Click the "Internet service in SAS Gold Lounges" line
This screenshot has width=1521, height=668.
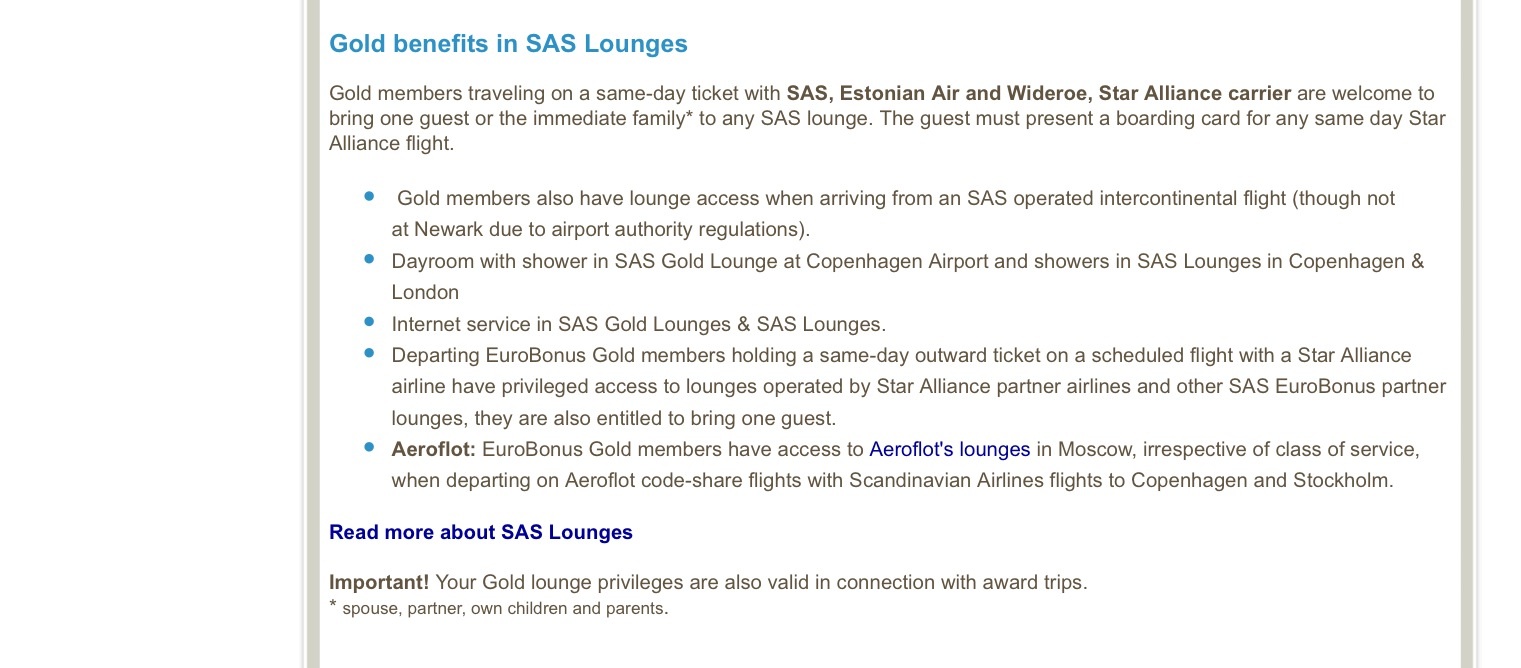pos(638,324)
